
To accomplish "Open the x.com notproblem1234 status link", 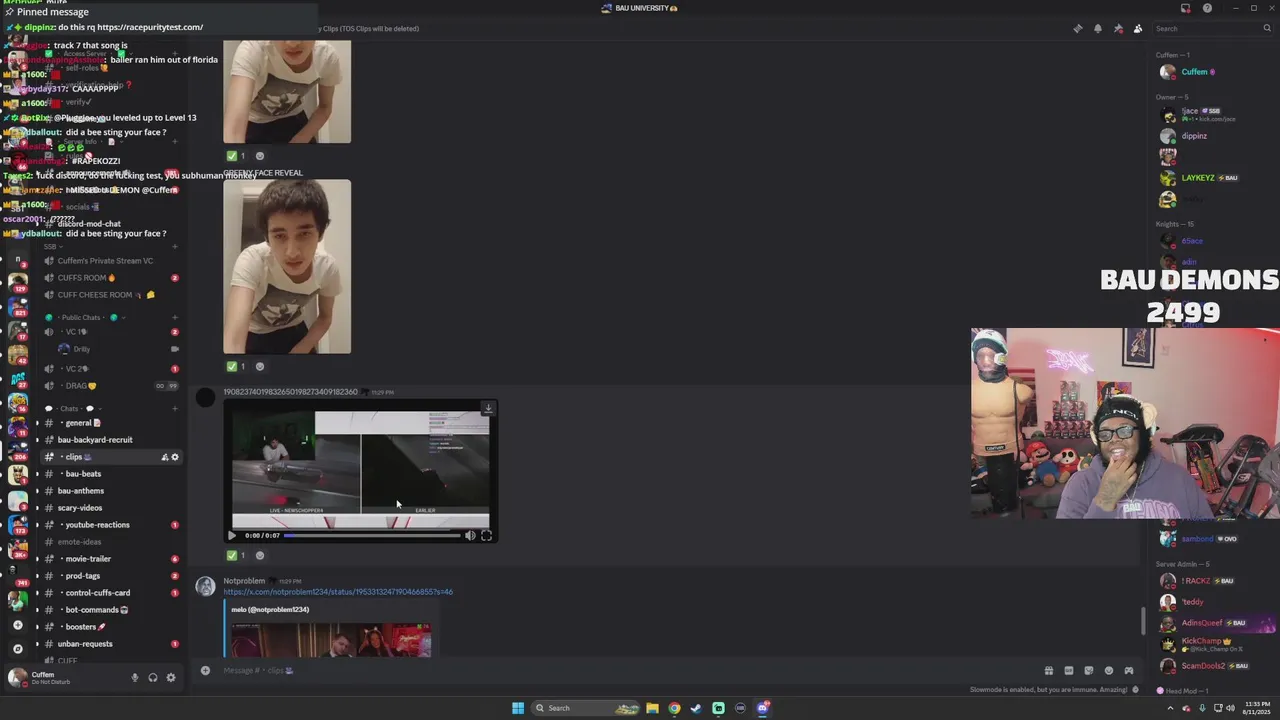I will 338,592.
